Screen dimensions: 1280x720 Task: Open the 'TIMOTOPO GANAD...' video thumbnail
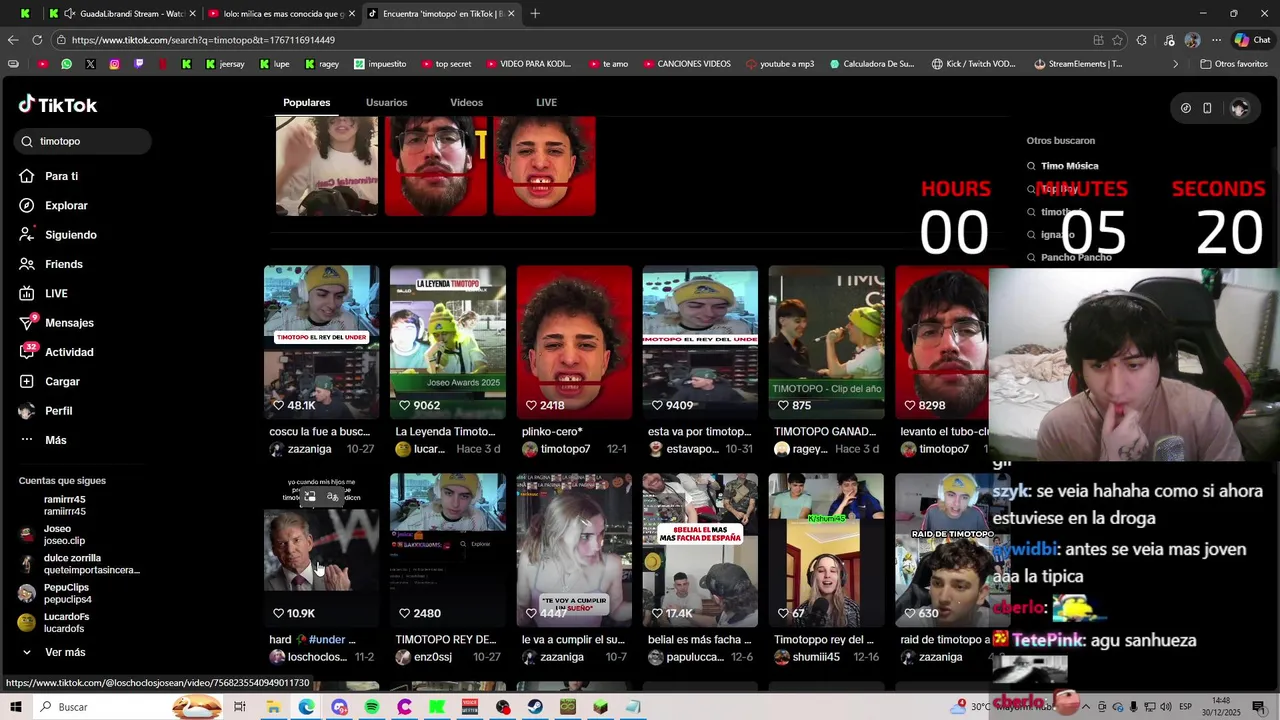click(x=826, y=342)
